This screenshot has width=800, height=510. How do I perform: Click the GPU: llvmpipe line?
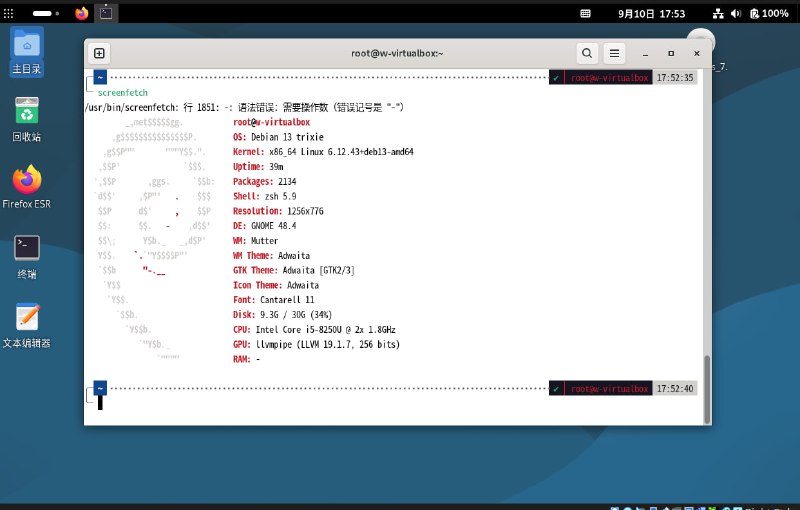(x=316, y=345)
